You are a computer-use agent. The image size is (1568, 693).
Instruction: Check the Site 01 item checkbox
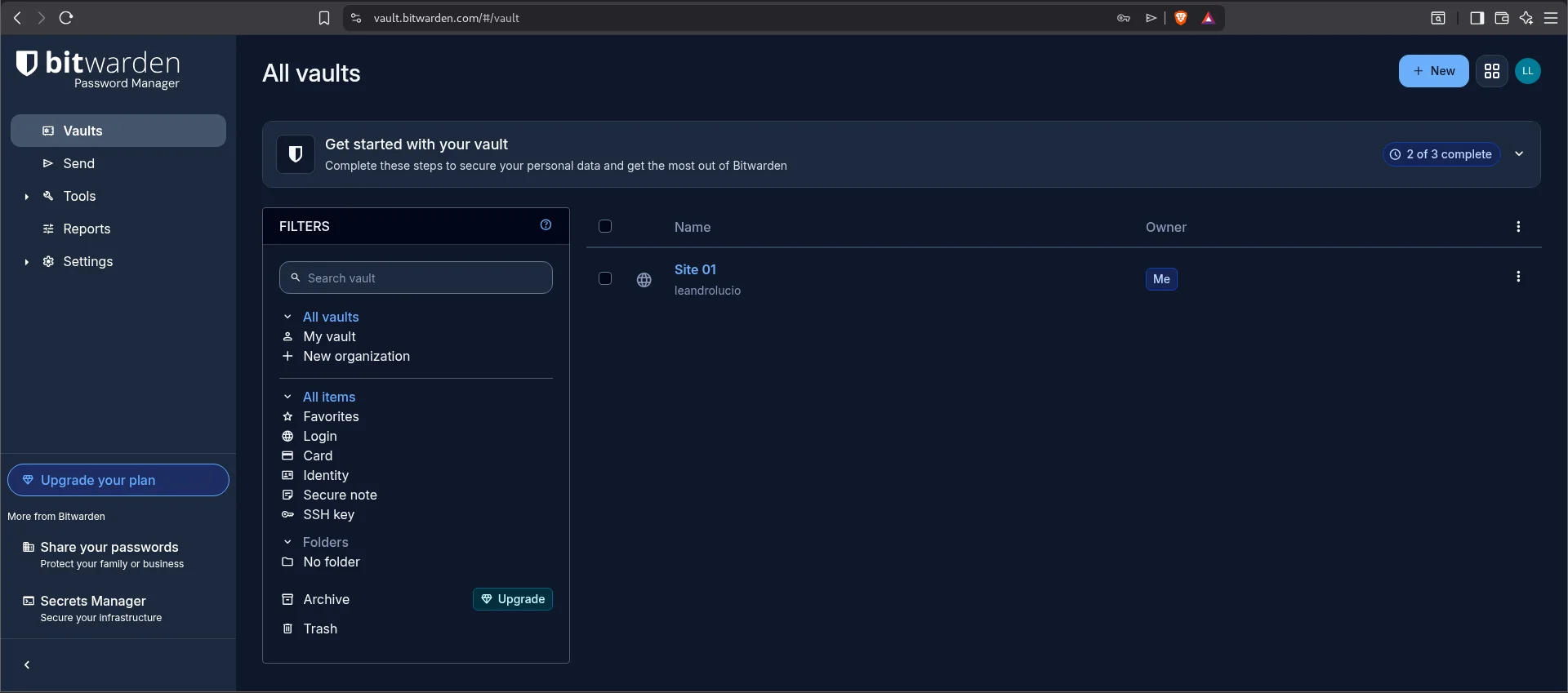605,278
